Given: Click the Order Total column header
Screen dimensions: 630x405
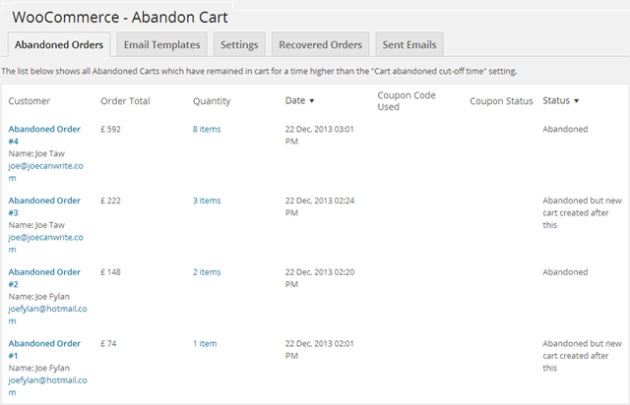Looking at the screenshot, I should point(125,101).
